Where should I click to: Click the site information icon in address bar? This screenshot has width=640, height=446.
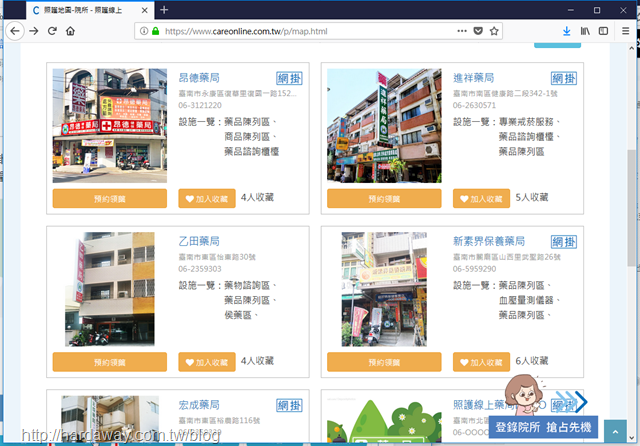point(144,31)
